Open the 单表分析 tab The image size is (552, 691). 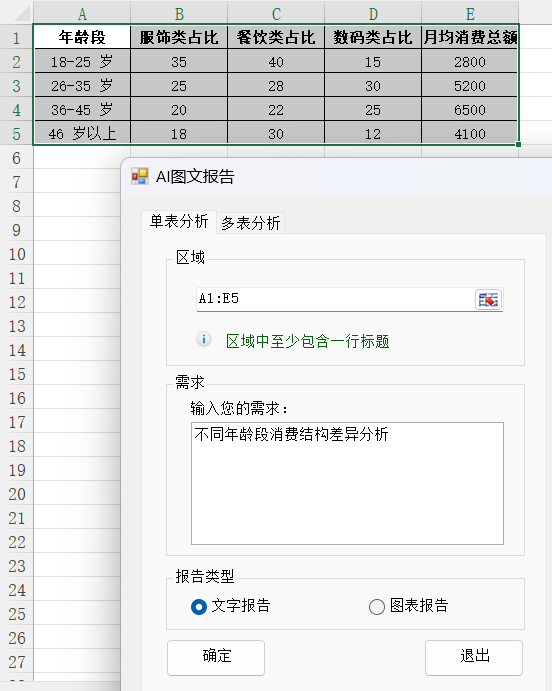(178, 221)
